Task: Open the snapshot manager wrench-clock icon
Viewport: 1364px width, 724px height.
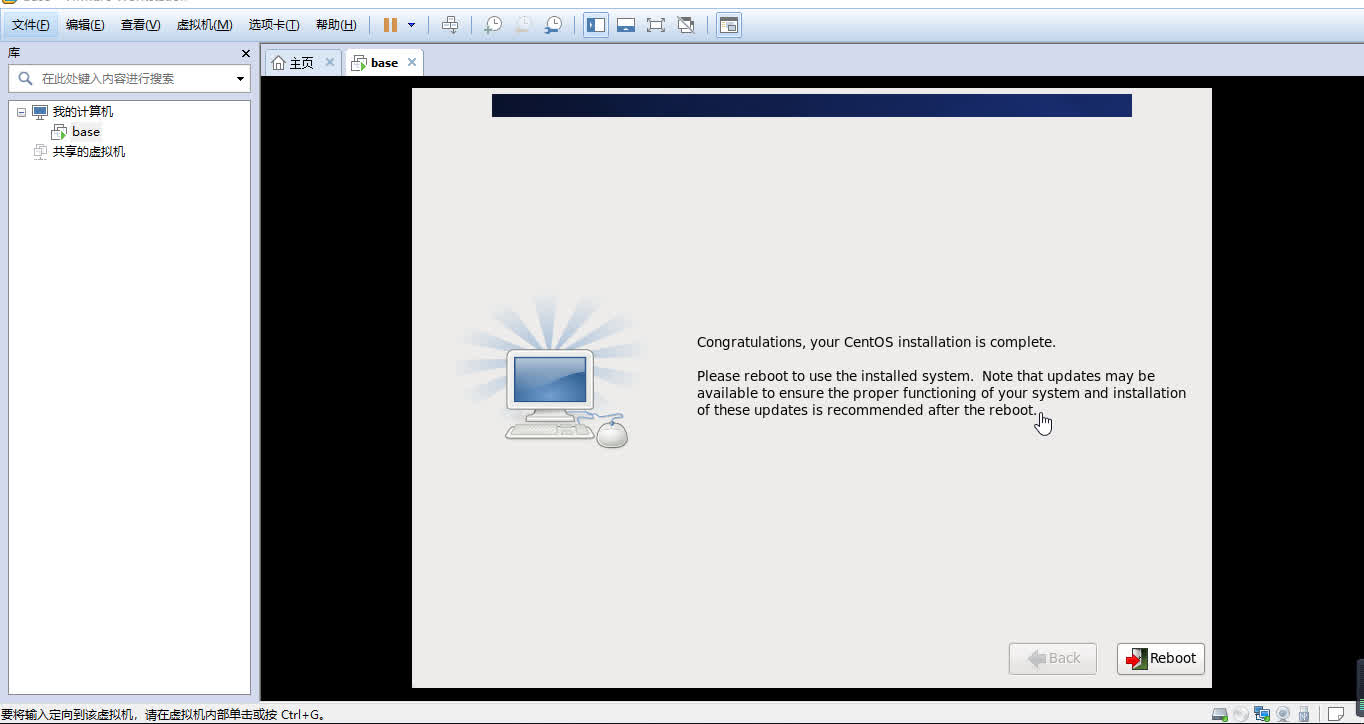Action: (553, 25)
